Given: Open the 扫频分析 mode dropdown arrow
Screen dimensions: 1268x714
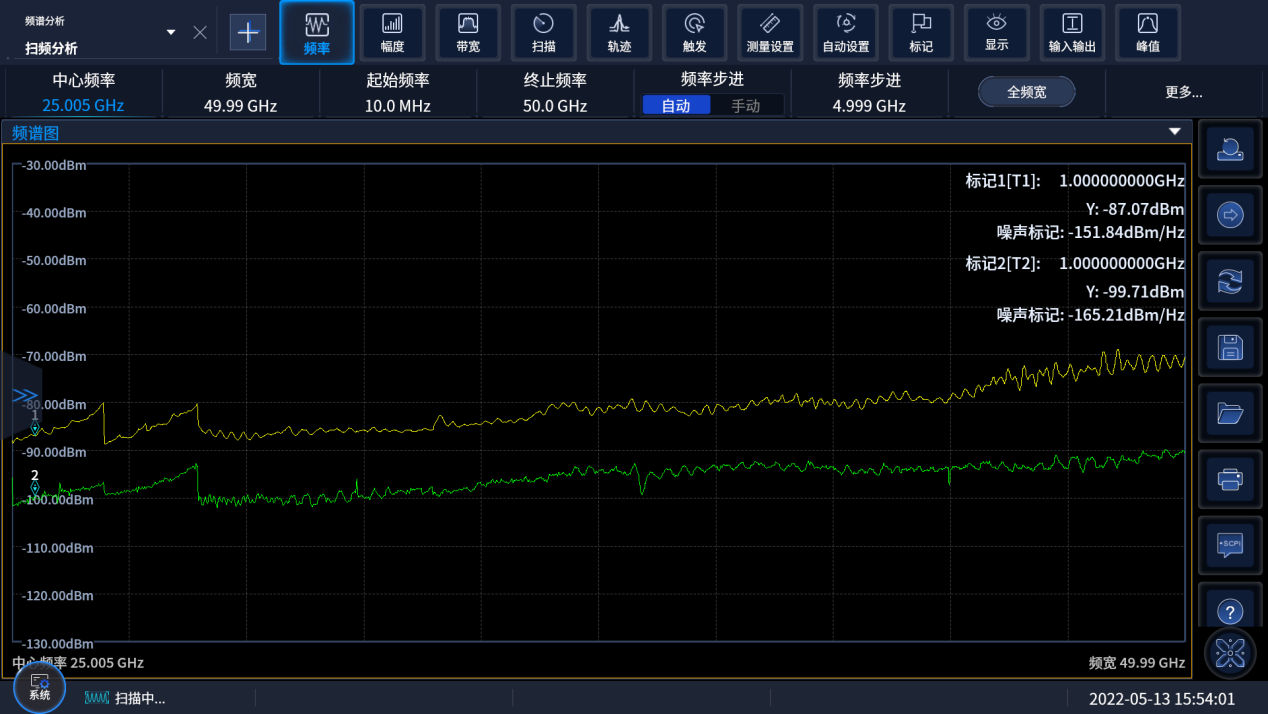Looking at the screenshot, I should [x=171, y=33].
